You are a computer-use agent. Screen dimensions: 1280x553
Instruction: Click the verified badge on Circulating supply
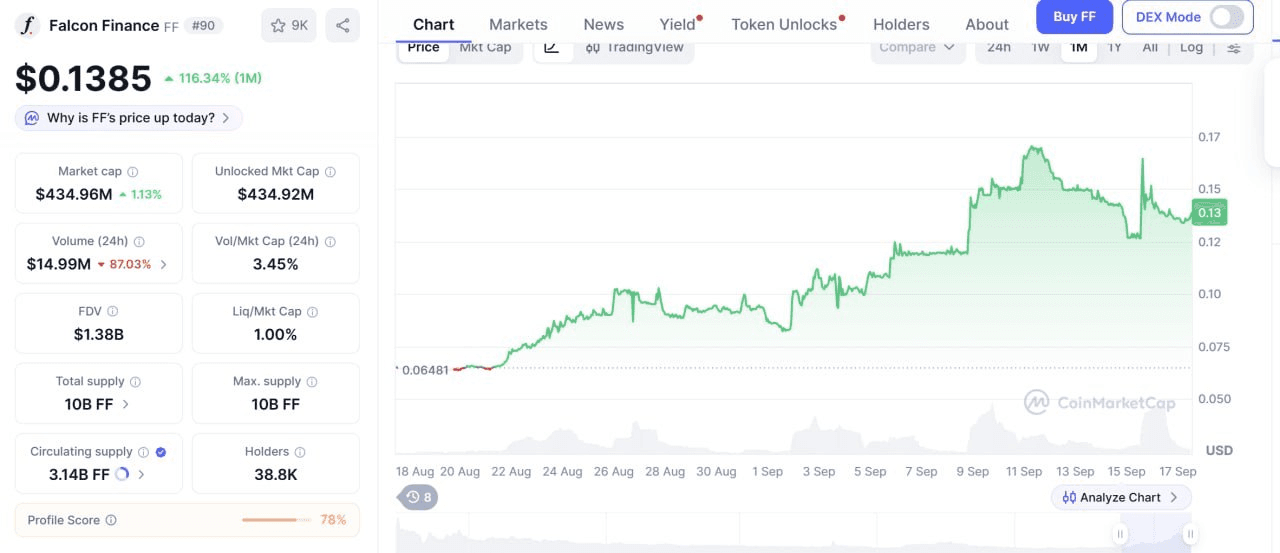pos(161,452)
